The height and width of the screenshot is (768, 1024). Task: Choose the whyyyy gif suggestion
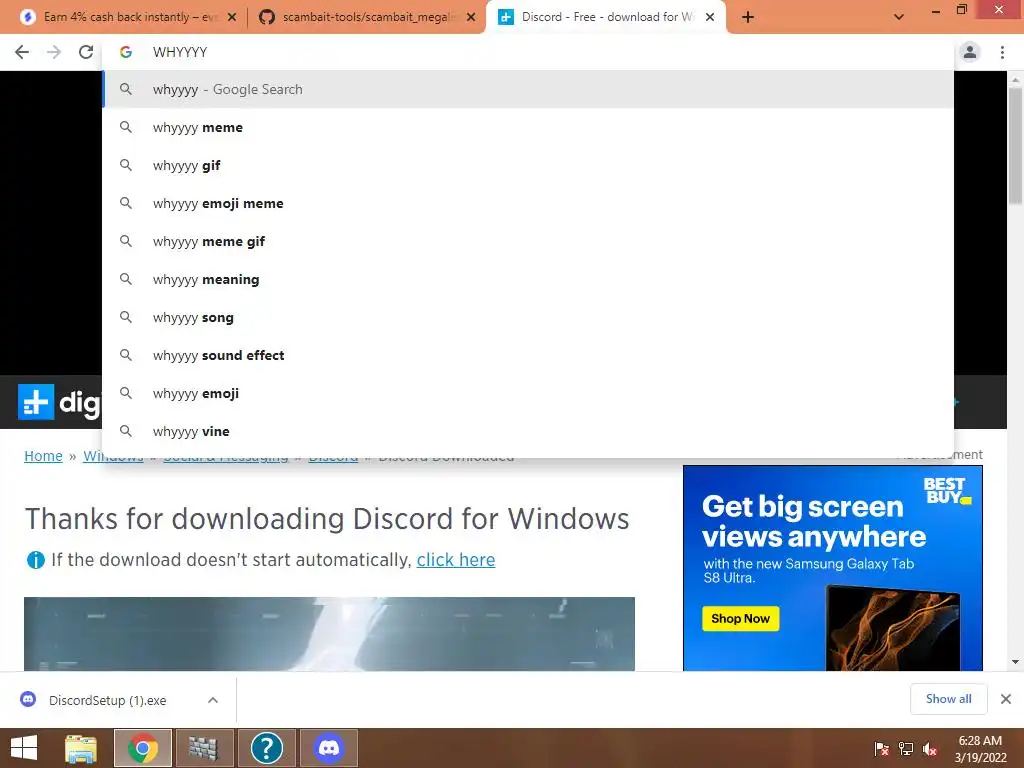[528, 165]
